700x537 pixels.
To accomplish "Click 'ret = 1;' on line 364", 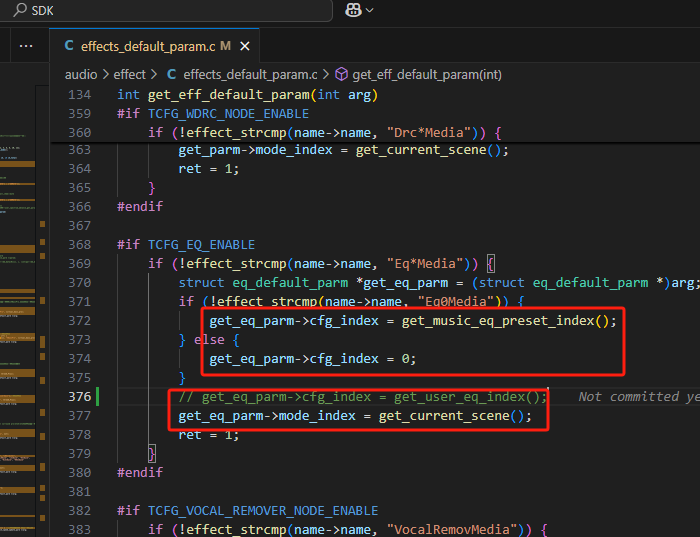I will [208, 169].
